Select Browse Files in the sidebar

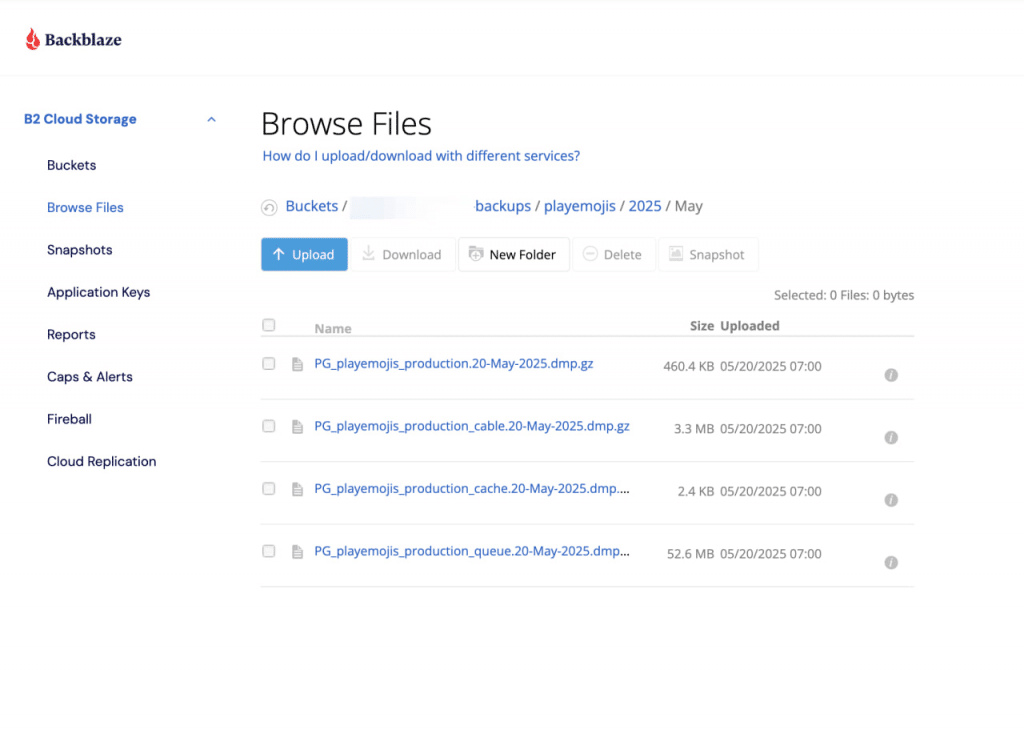click(85, 208)
